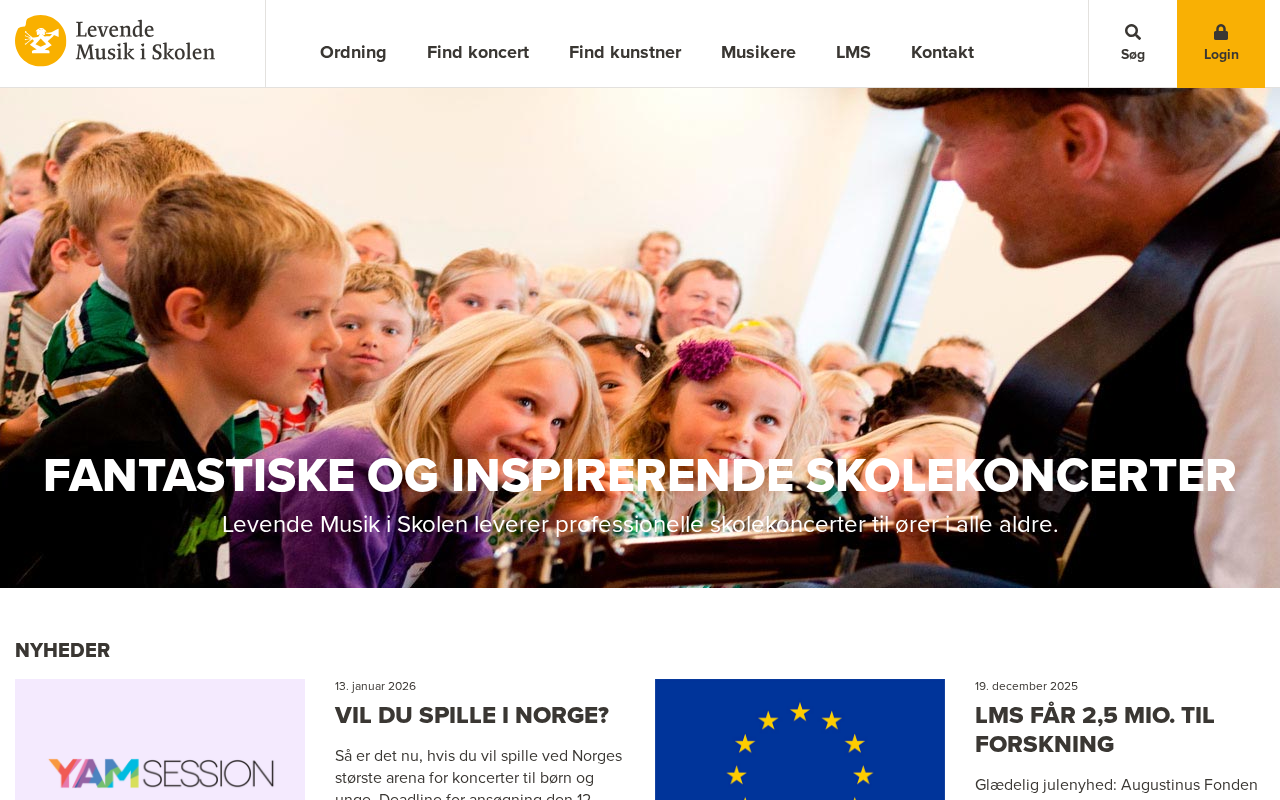Open article "Vil du spille i Norge?"
Viewport: 1280px width, 800px height.
pos(472,716)
